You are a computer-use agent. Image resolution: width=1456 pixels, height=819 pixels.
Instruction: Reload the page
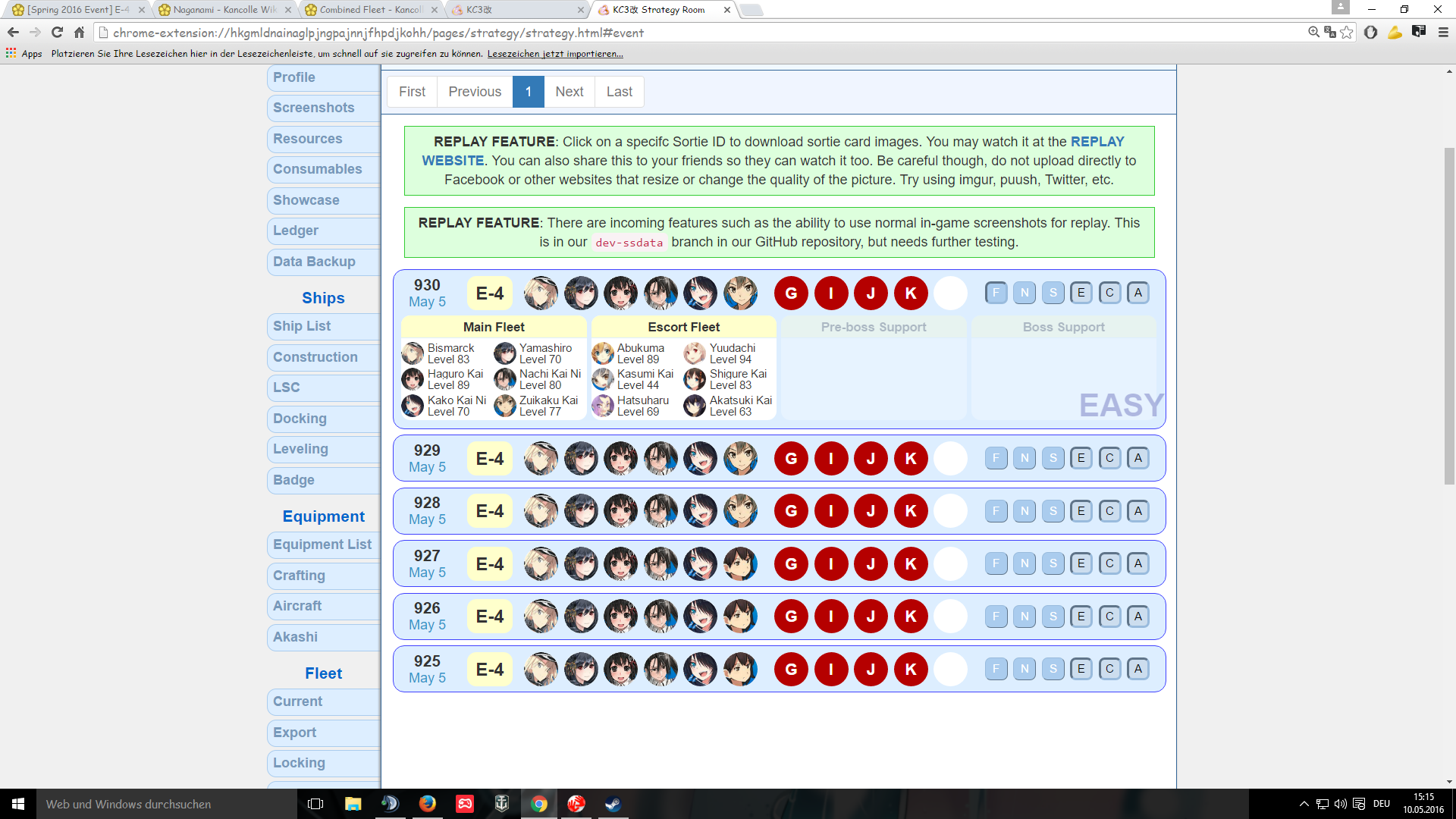click(57, 33)
